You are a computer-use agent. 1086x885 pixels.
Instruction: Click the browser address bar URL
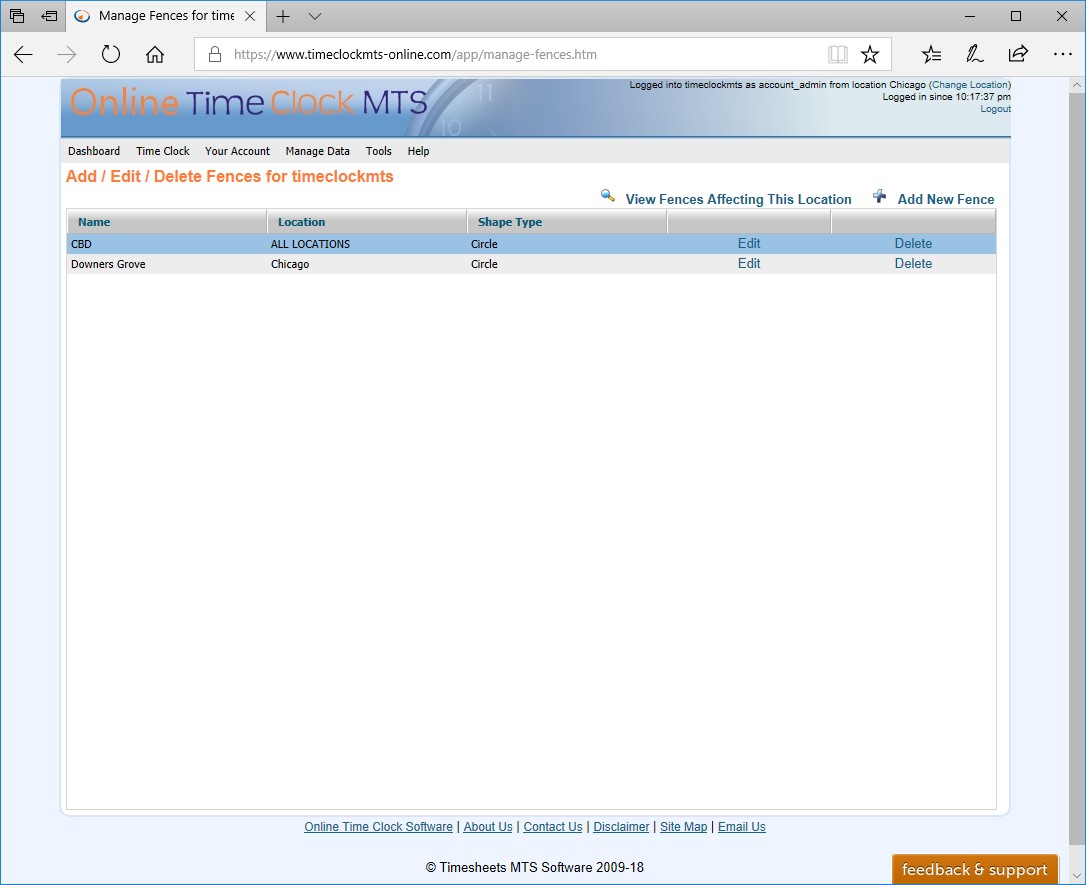point(415,55)
